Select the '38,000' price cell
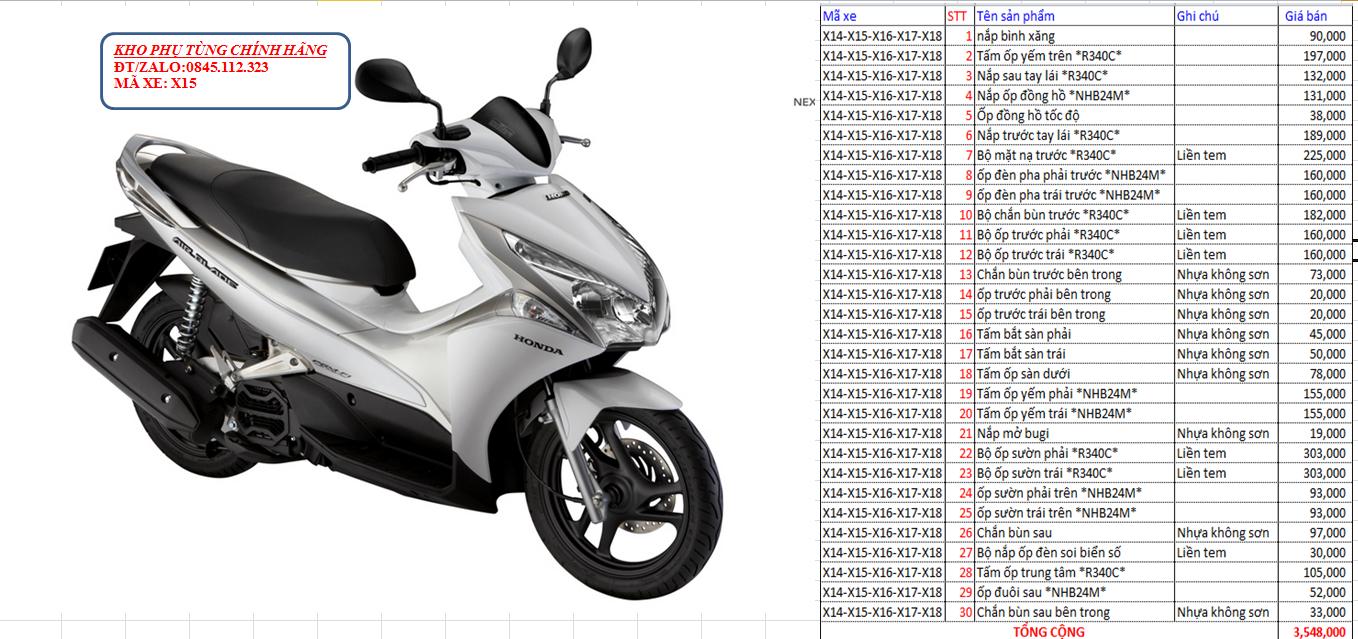Viewport: 1358px width, 639px height. tap(1313, 115)
